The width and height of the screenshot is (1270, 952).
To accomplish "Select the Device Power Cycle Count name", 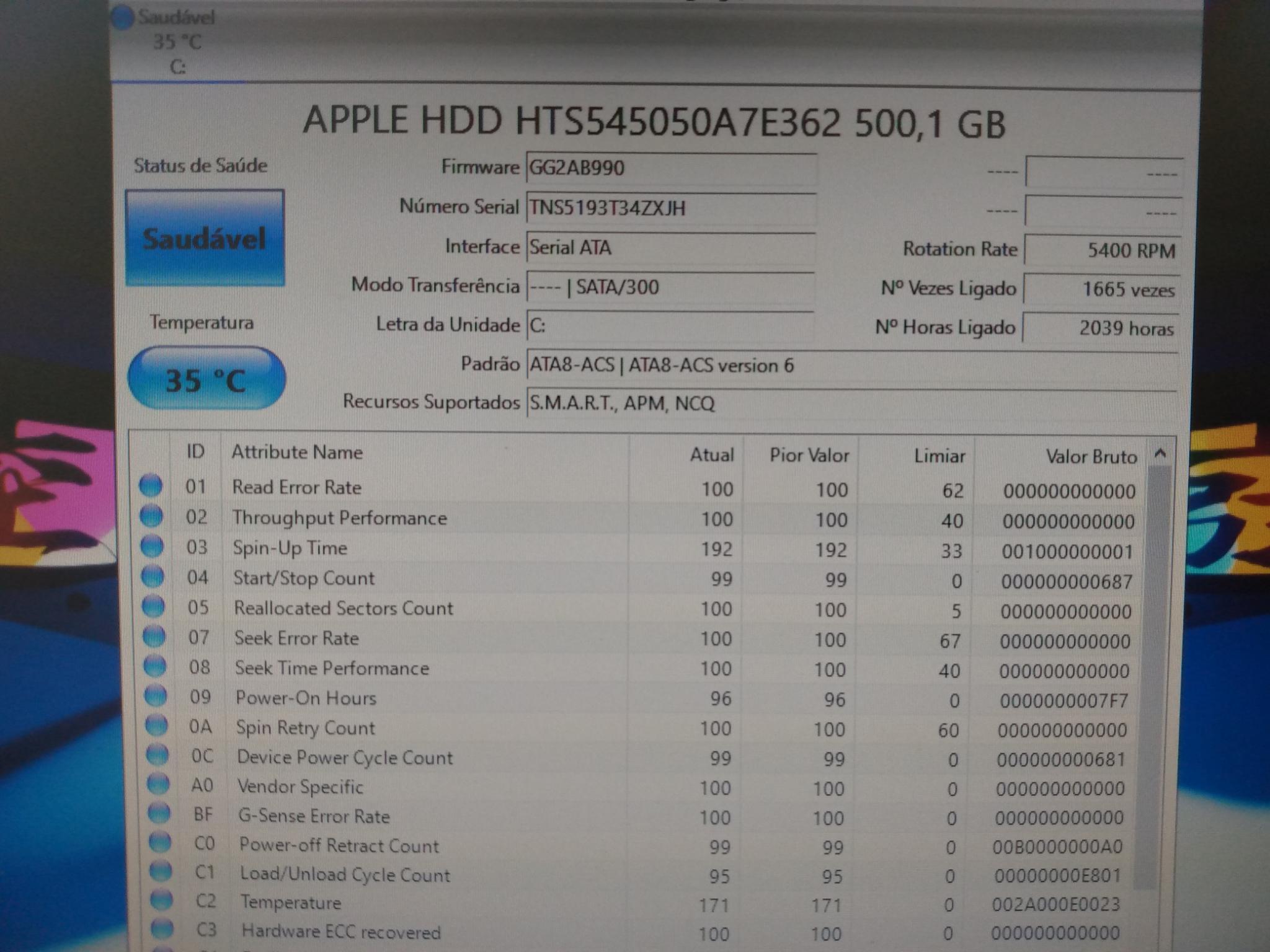I will coord(345,757).
